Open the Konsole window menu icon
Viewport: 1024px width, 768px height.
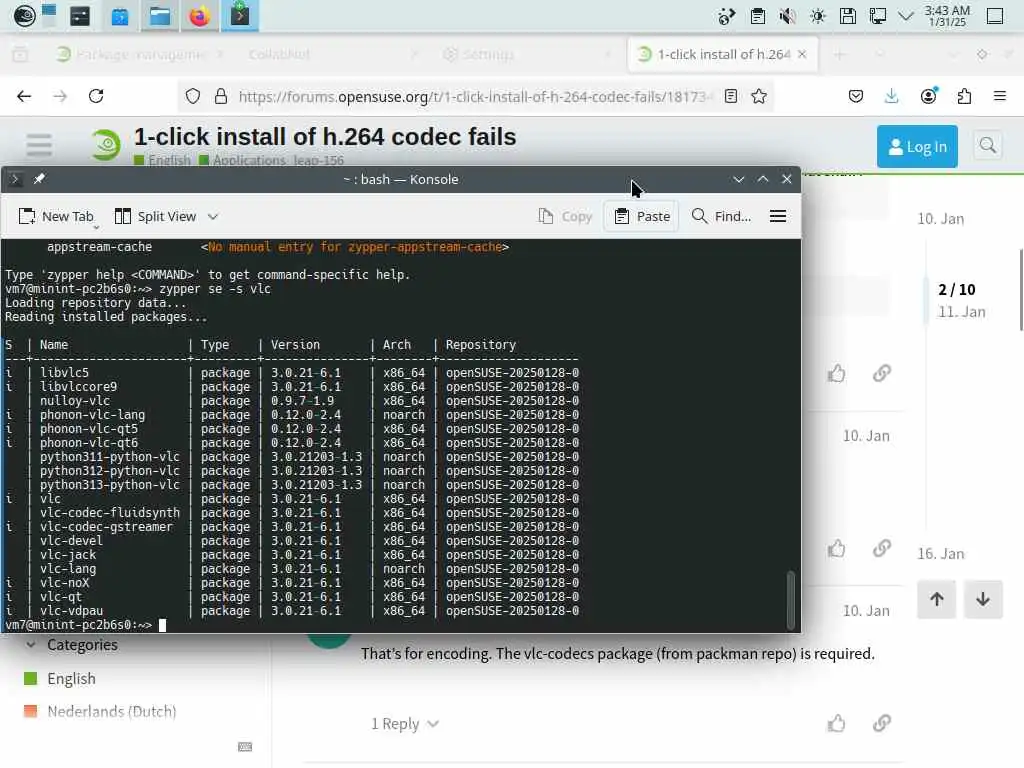16,179
